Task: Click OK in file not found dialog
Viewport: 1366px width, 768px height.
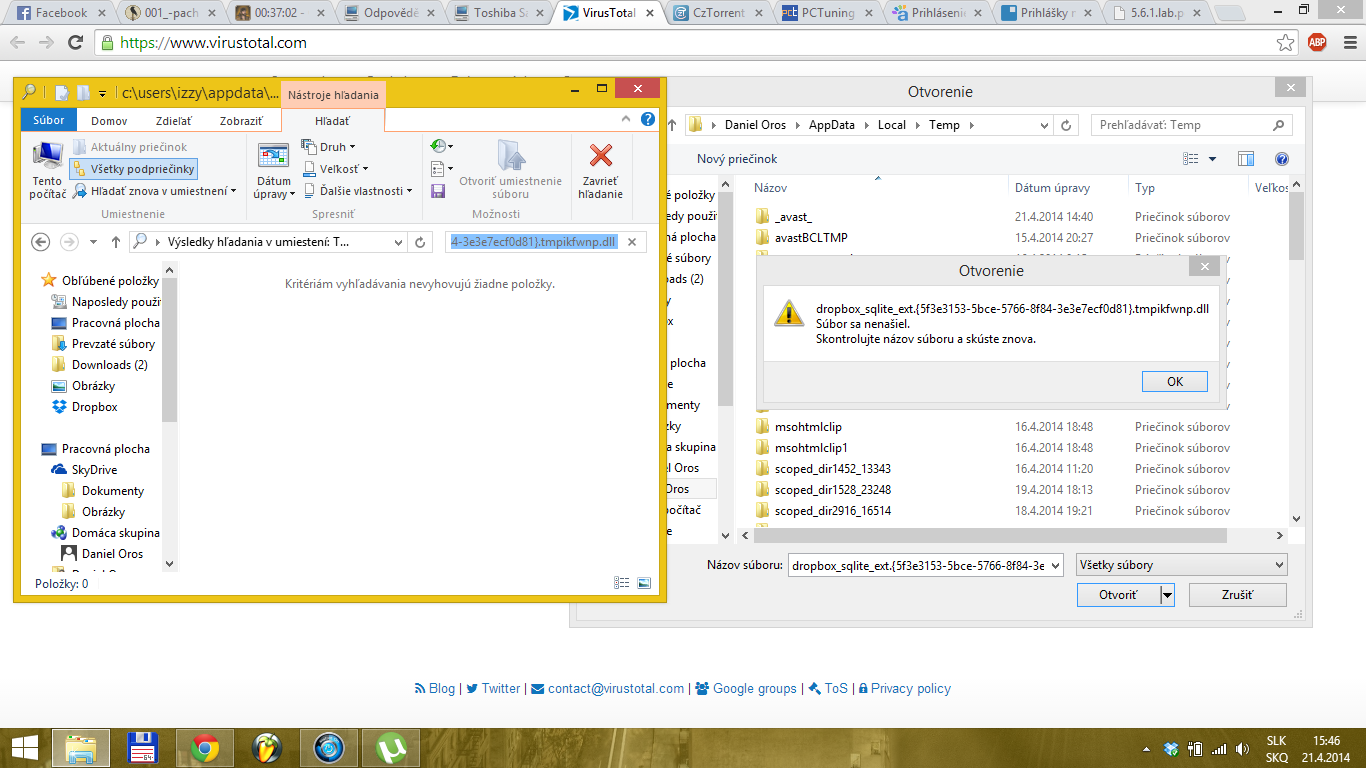Action: click(1175, 381)
